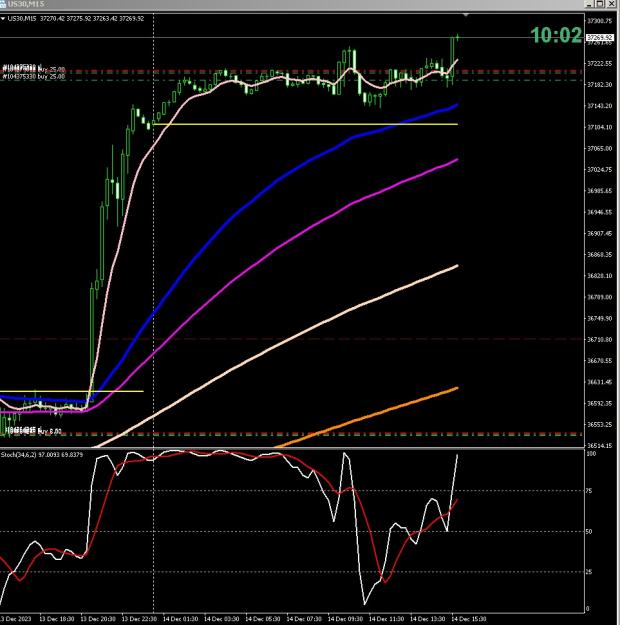The image size is (620, 625).
Task: Click time axis label 14 Dec 11:30
Action: tap(386, 619)
